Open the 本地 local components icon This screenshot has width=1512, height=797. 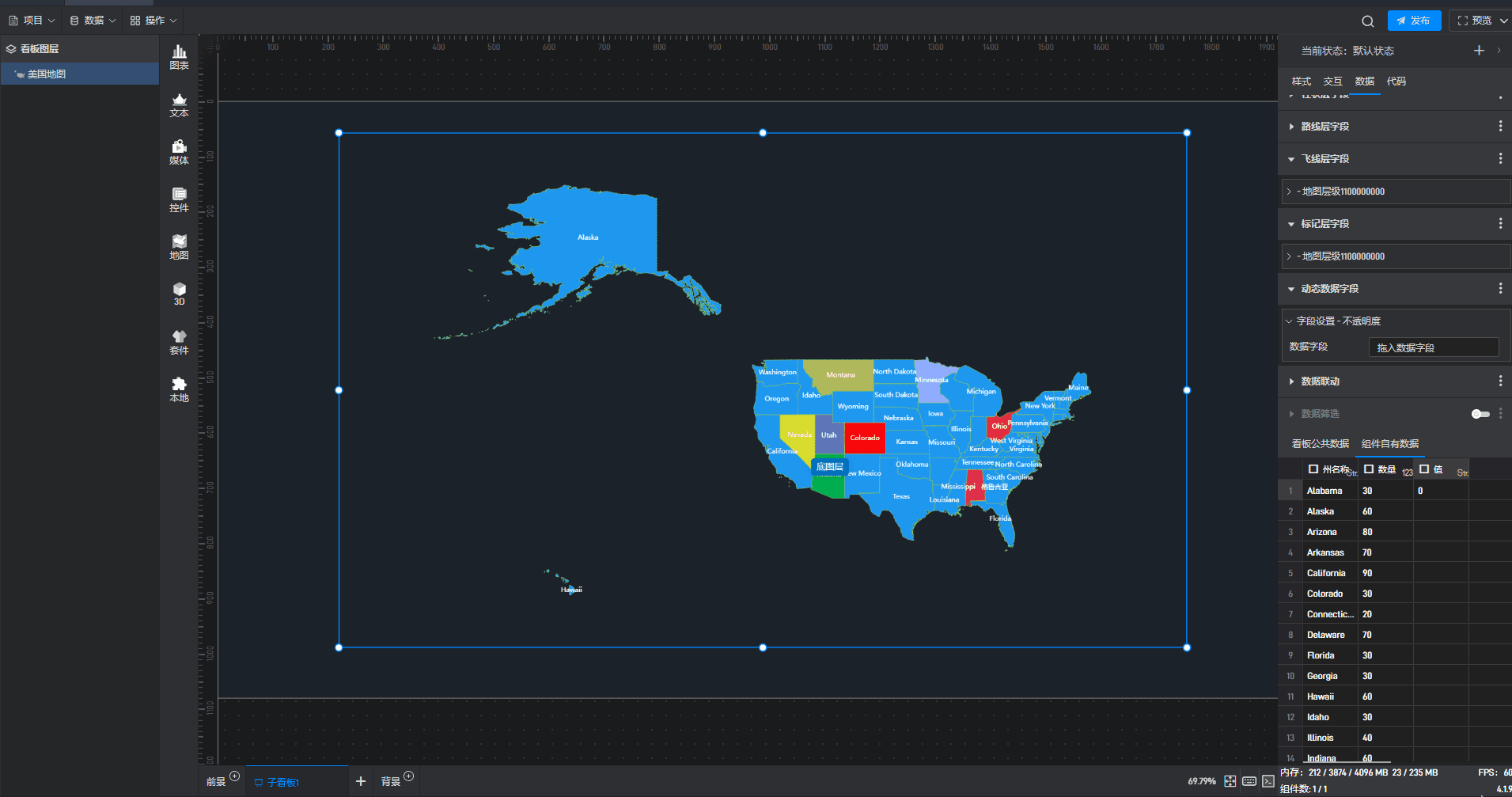tap(180, 389)
